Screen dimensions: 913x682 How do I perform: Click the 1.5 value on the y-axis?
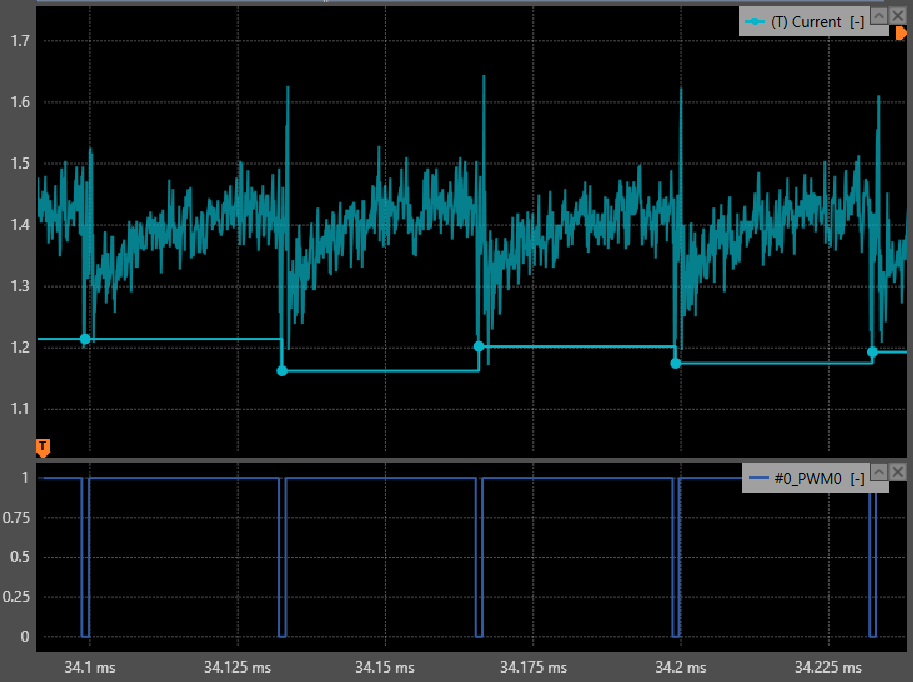coord(18,162)
